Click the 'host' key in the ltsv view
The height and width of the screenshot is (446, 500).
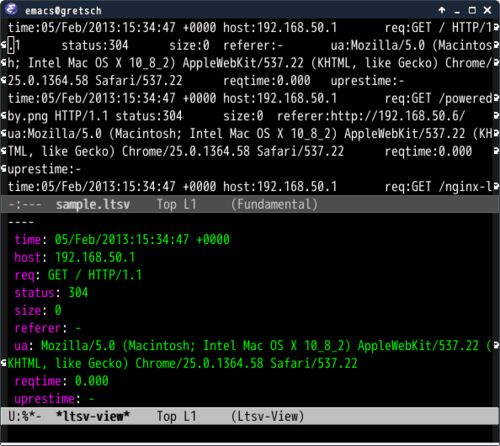[28, 257]
